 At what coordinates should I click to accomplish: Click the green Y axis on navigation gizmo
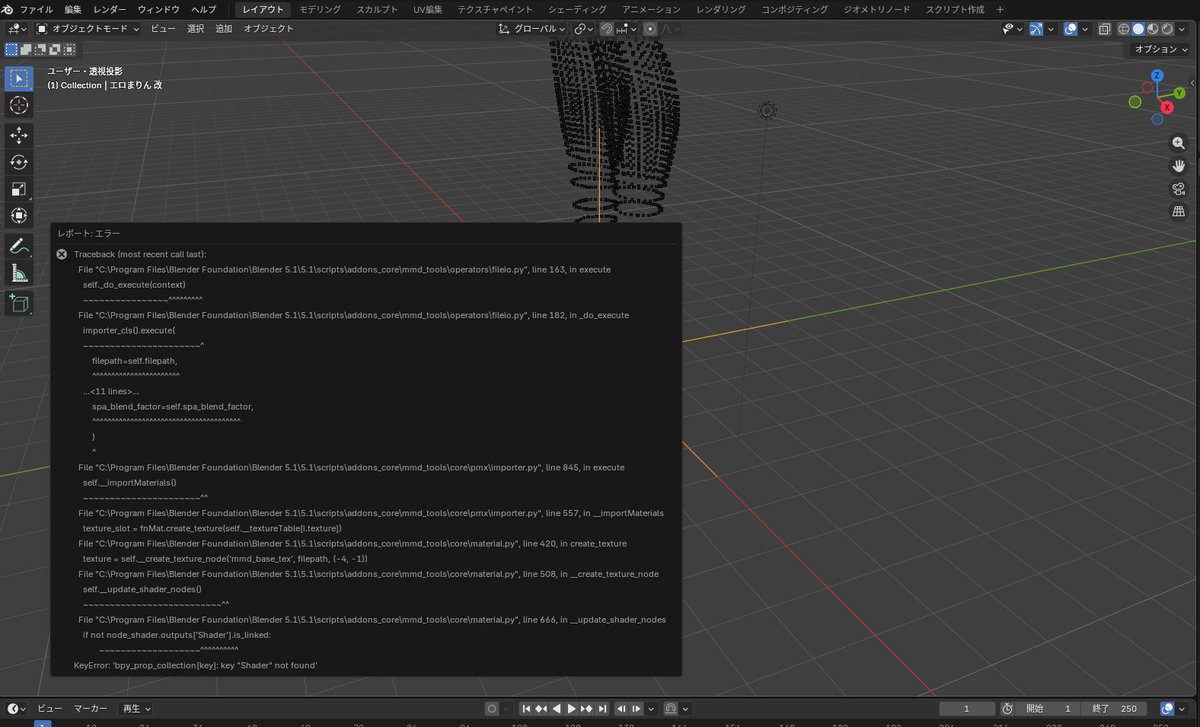pyautogui.click(x=1180, y=93)
